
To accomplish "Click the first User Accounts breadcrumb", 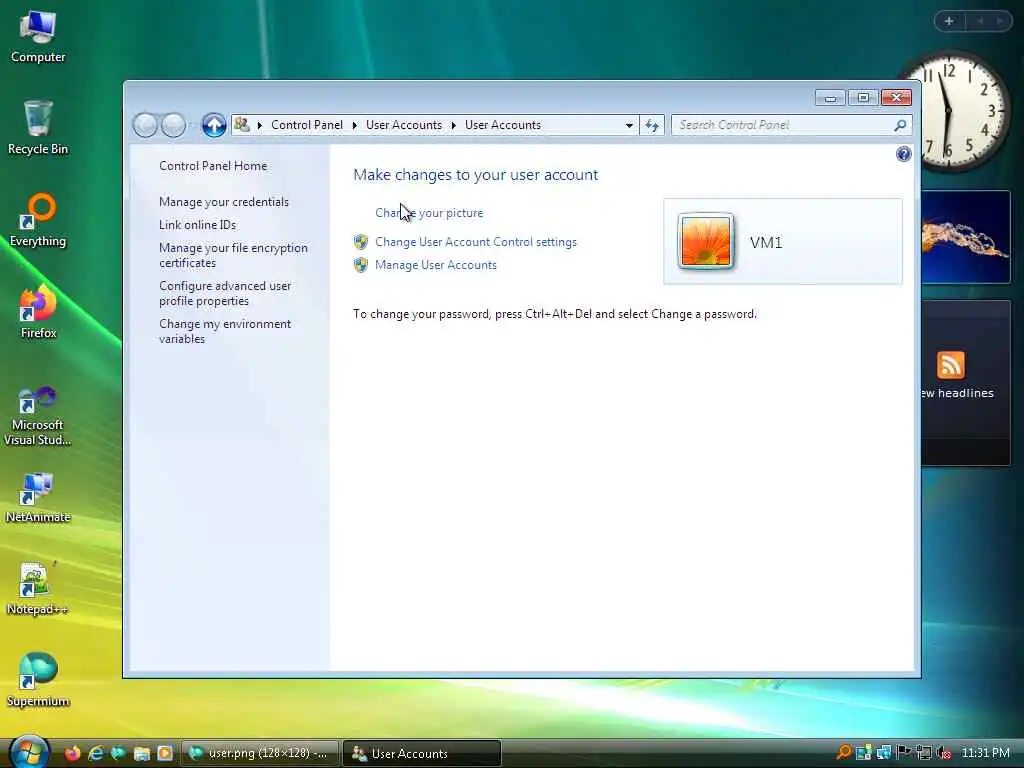I will (404, 125).
